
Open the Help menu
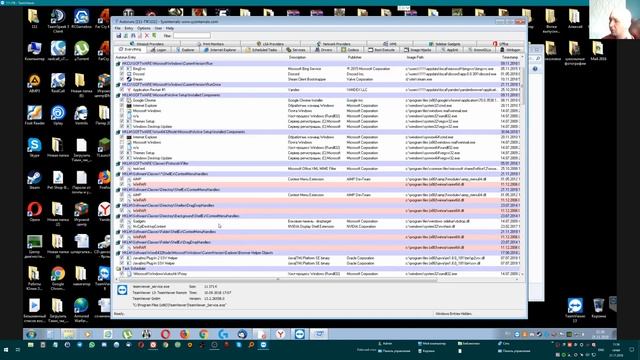click(170, 28)
